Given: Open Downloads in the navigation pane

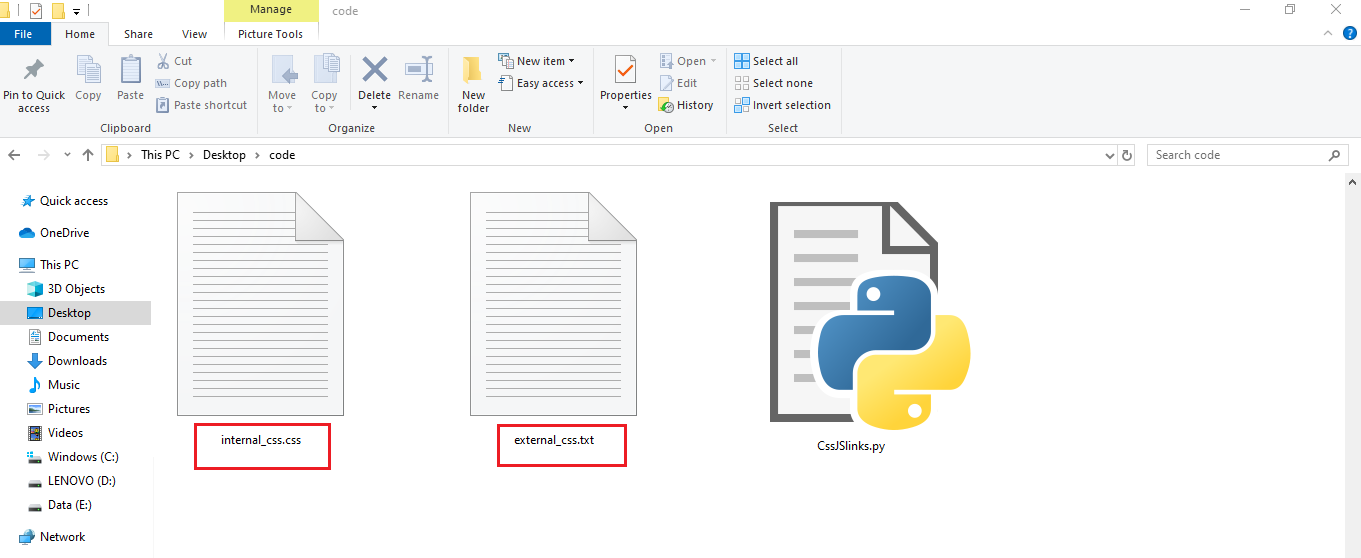Looking at the screenshot, I should pyautogui.click(x=77, y=361).
